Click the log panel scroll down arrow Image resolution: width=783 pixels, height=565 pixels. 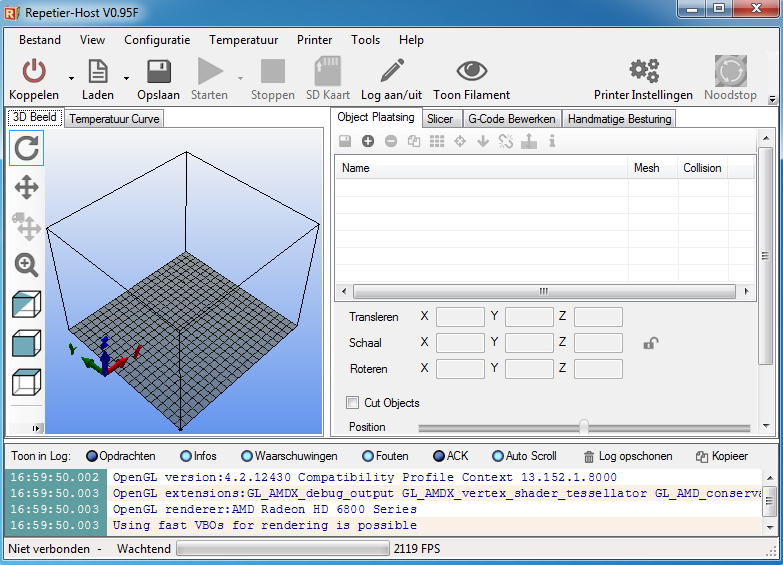tap(770, 527)
